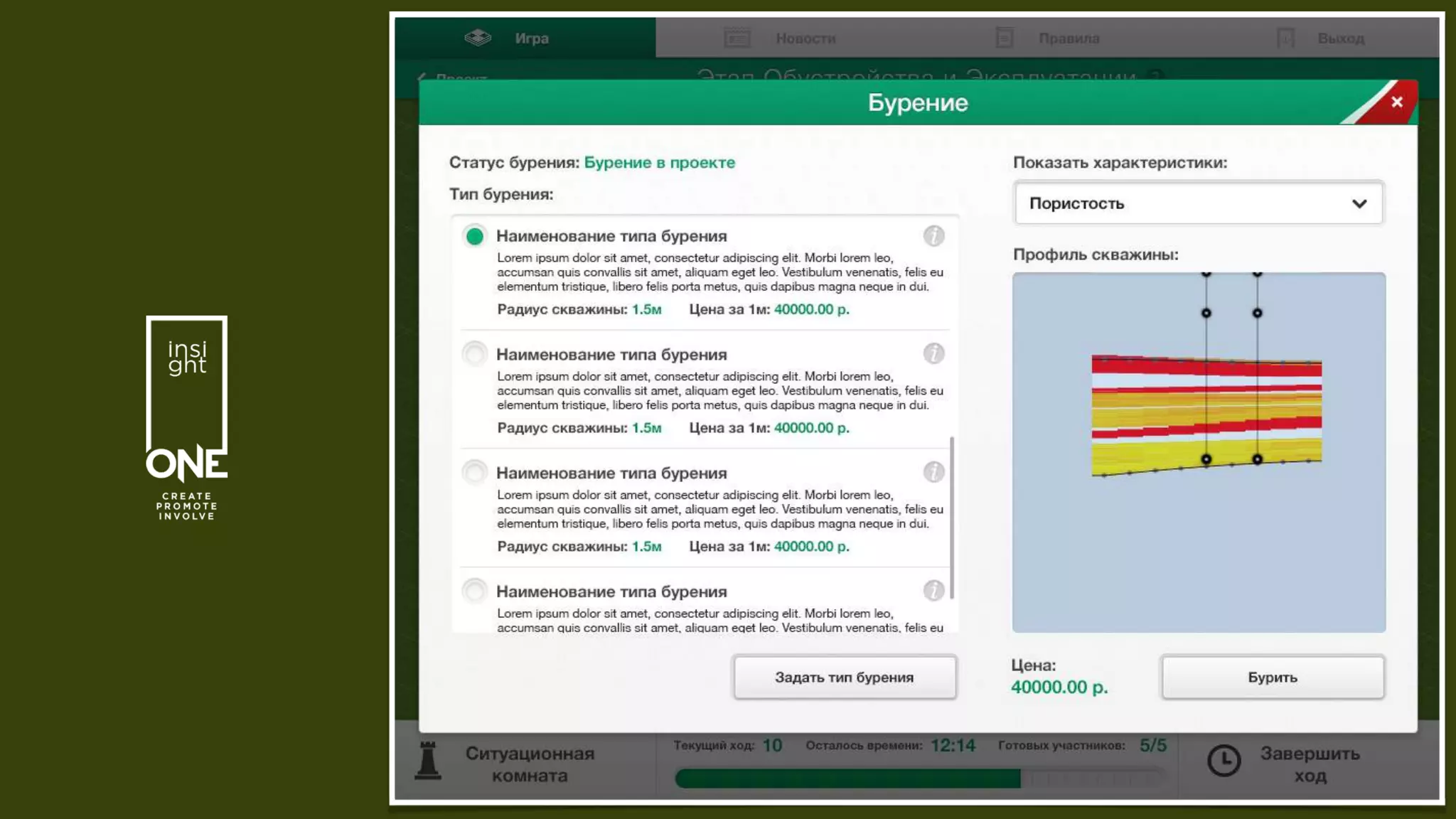The height and width of the screenshot is (819, 1456).
Task: Open the Пористость characteristics dropdown
Action: click(x=1198, y=203)
